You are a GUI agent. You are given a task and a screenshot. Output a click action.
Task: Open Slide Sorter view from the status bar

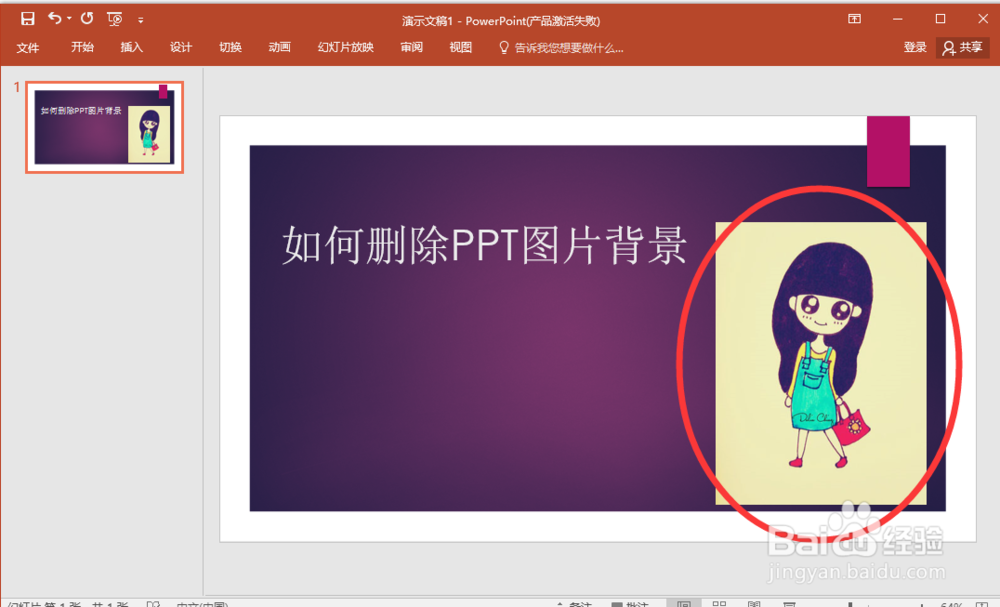click(x=720, y=604)
